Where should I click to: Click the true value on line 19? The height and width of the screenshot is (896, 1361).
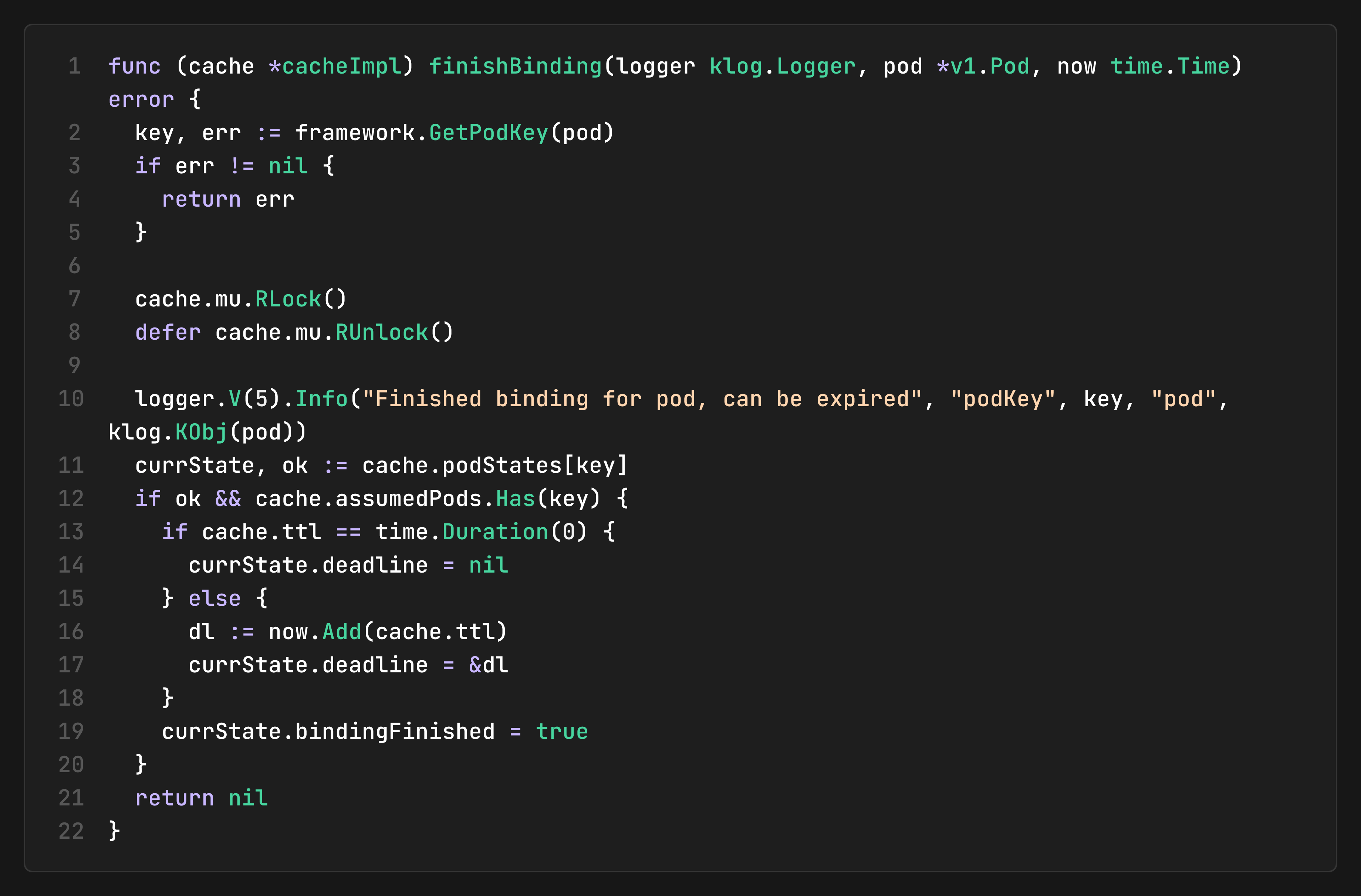click(561, 732)
